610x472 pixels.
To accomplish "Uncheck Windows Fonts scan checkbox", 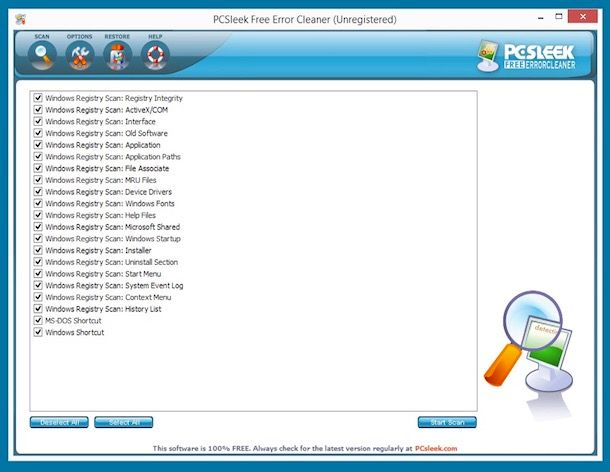I will coord(38,203).
